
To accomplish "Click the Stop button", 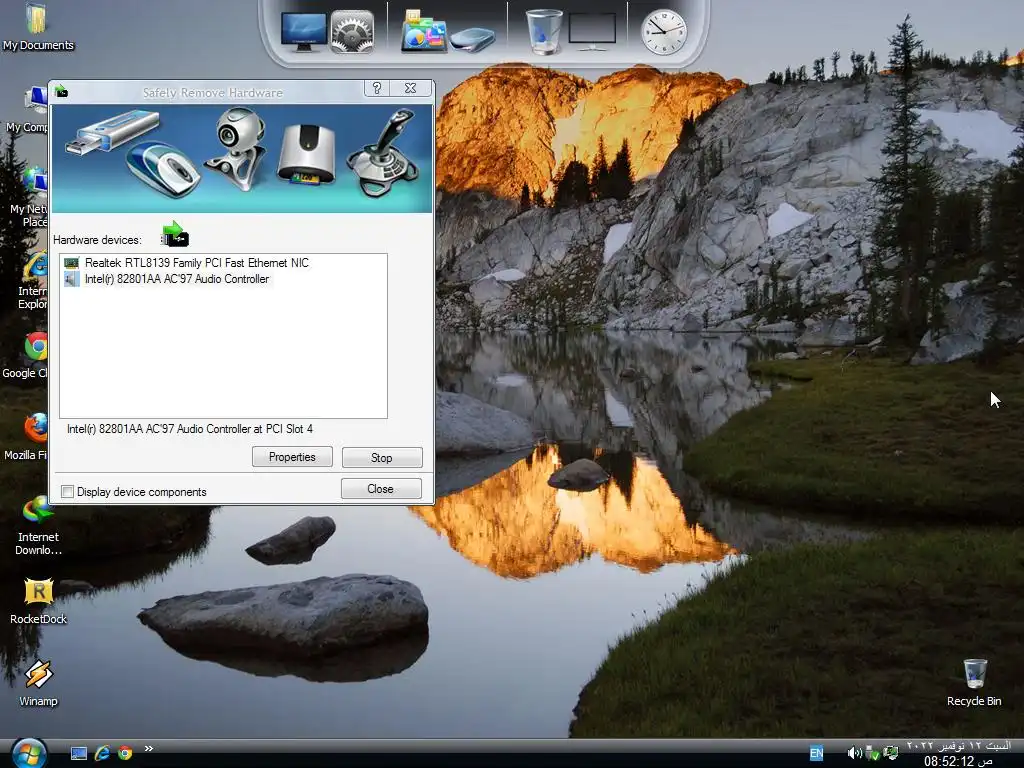I will tap(382, 457).
